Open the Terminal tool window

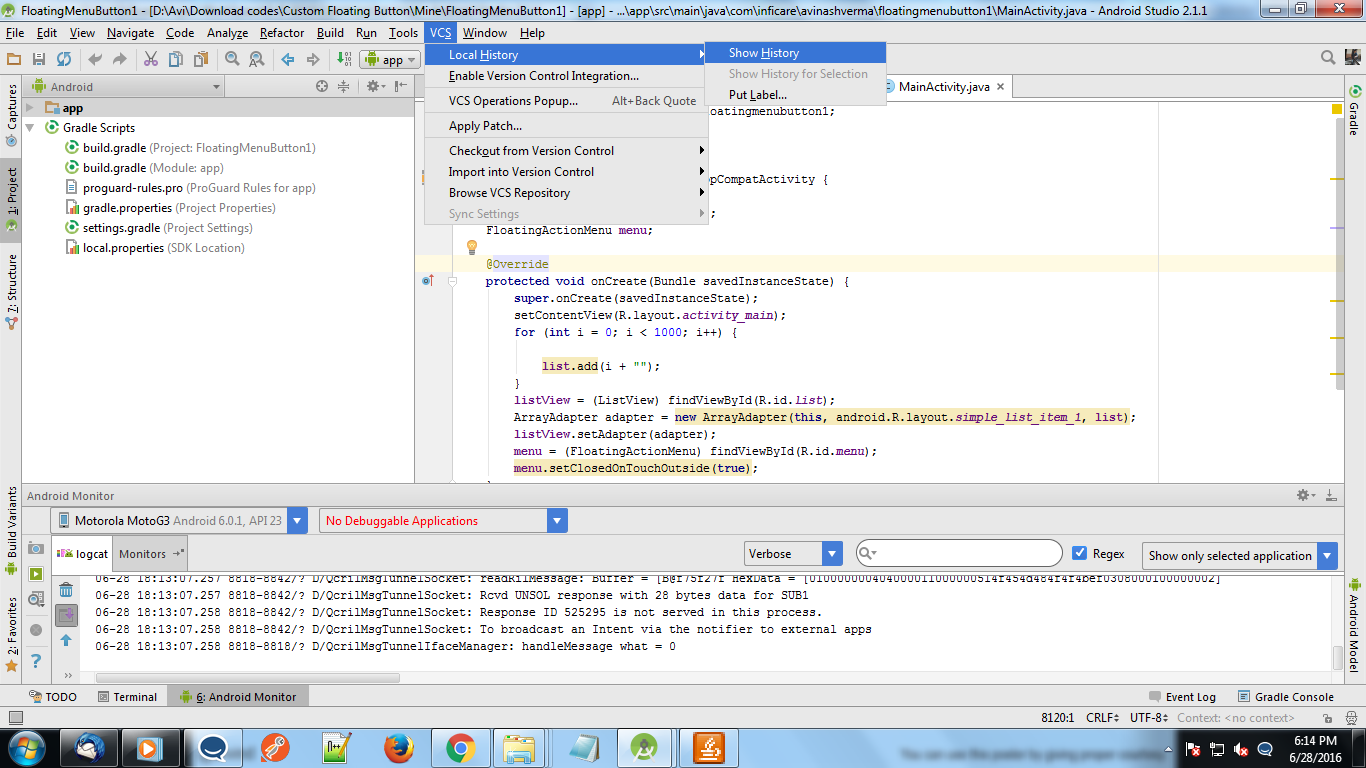point(127,697)
